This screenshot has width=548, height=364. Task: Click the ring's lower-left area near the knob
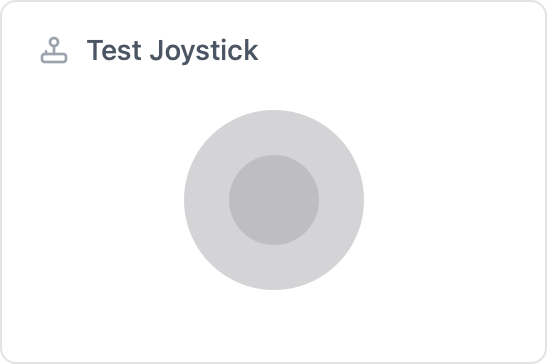click(226, 247)
